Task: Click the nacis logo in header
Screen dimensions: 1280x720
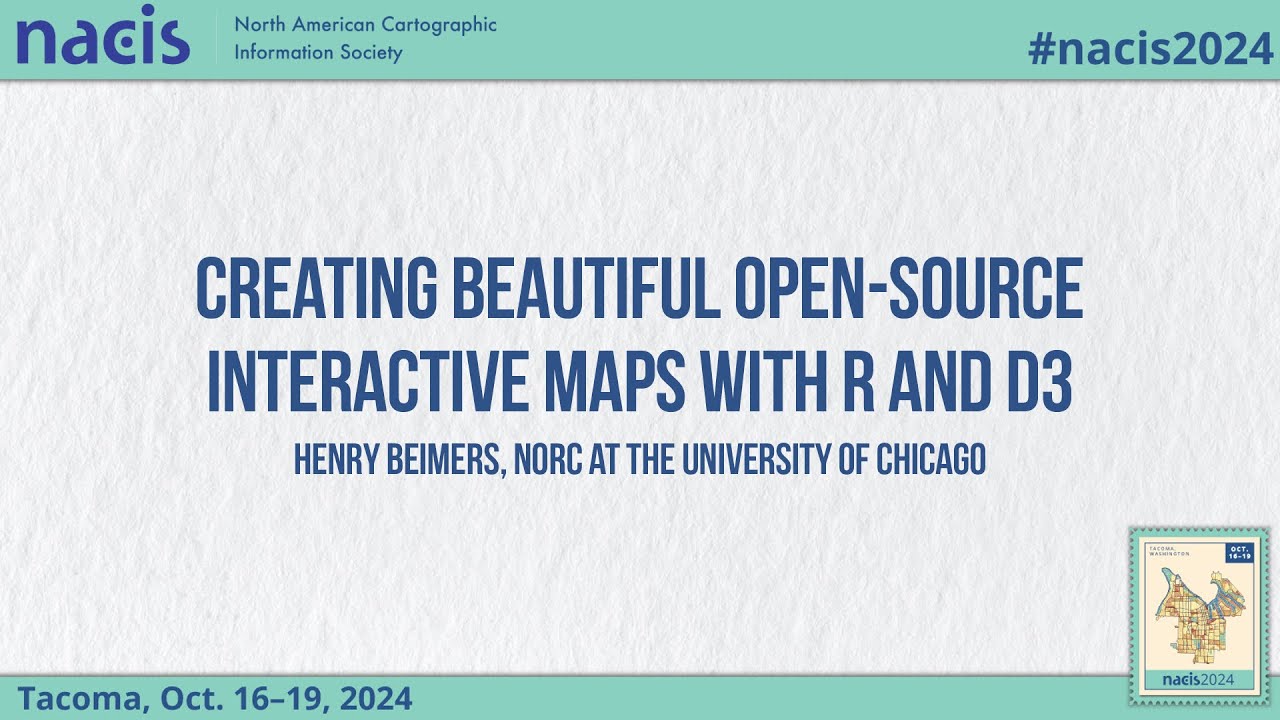Action: tap(103, 35)
